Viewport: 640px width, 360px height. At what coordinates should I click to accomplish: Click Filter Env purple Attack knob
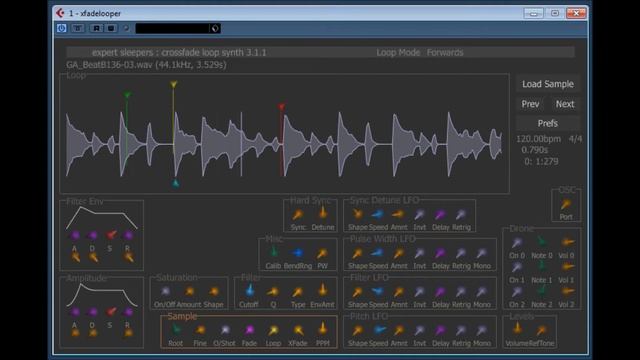click(75, 235)
